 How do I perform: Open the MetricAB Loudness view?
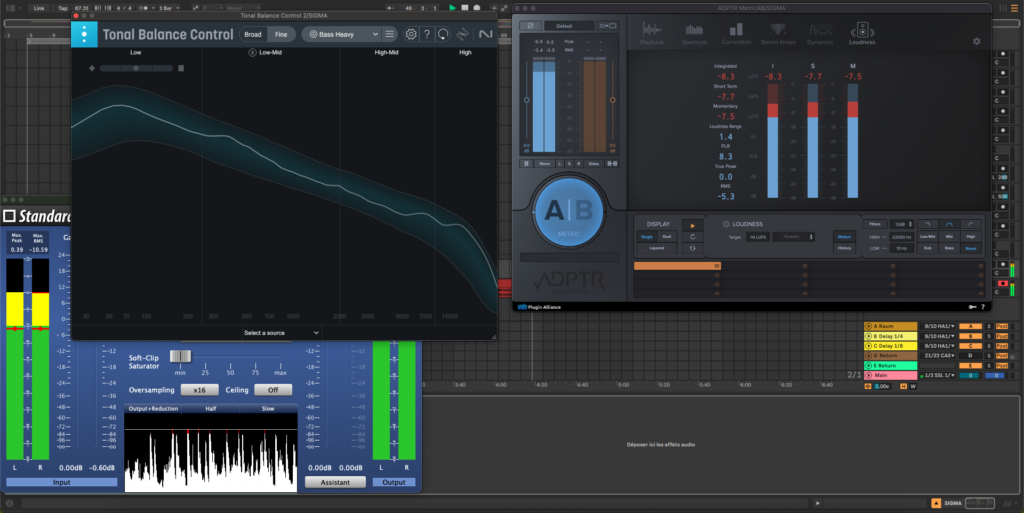(x=862, y=33)
